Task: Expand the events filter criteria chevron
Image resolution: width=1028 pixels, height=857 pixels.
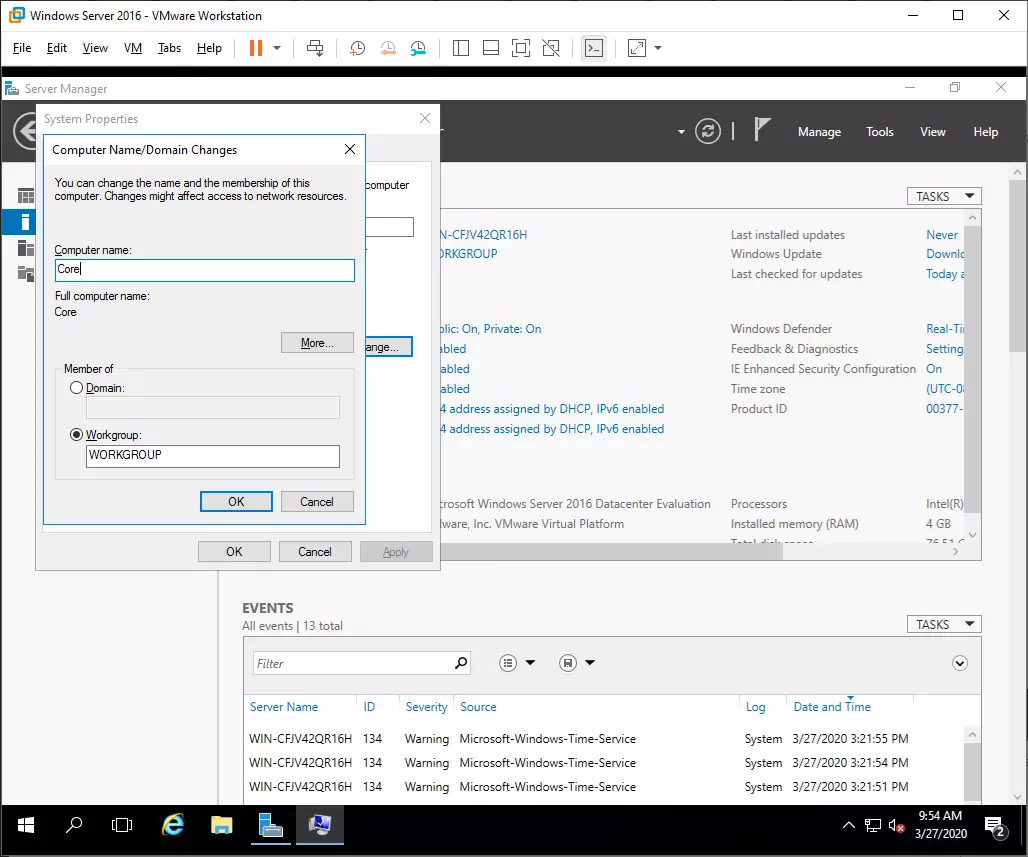Action: coord(960,663)
